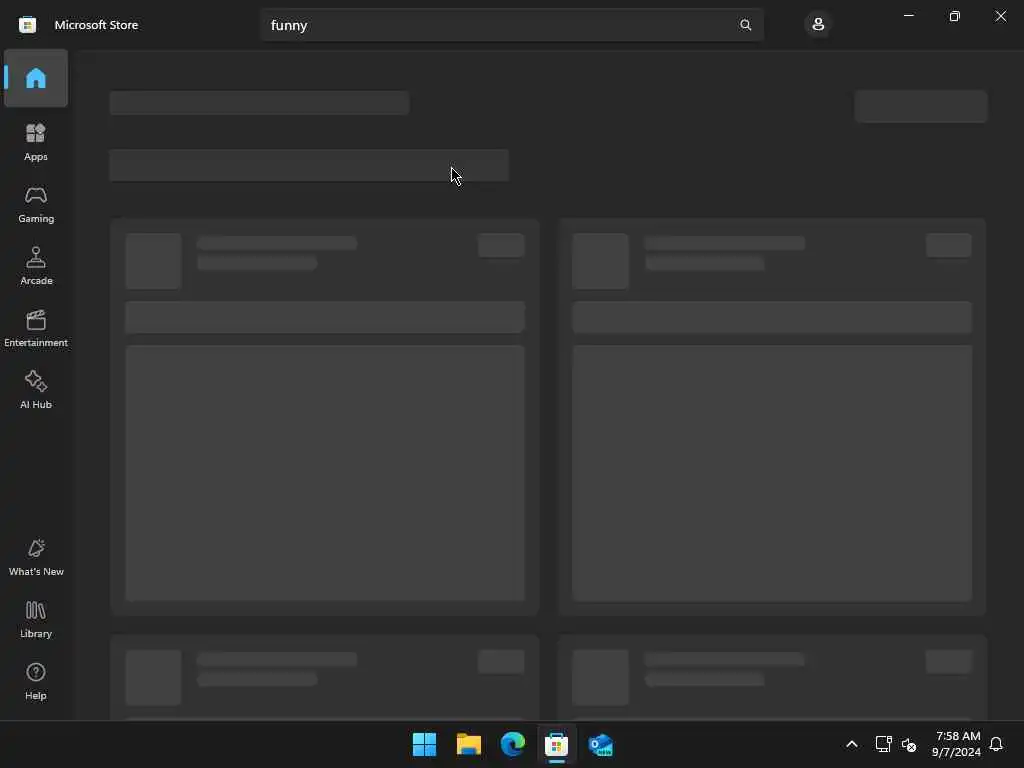
Task: Open the Gaming section
Action: click(x=36, y=204)
